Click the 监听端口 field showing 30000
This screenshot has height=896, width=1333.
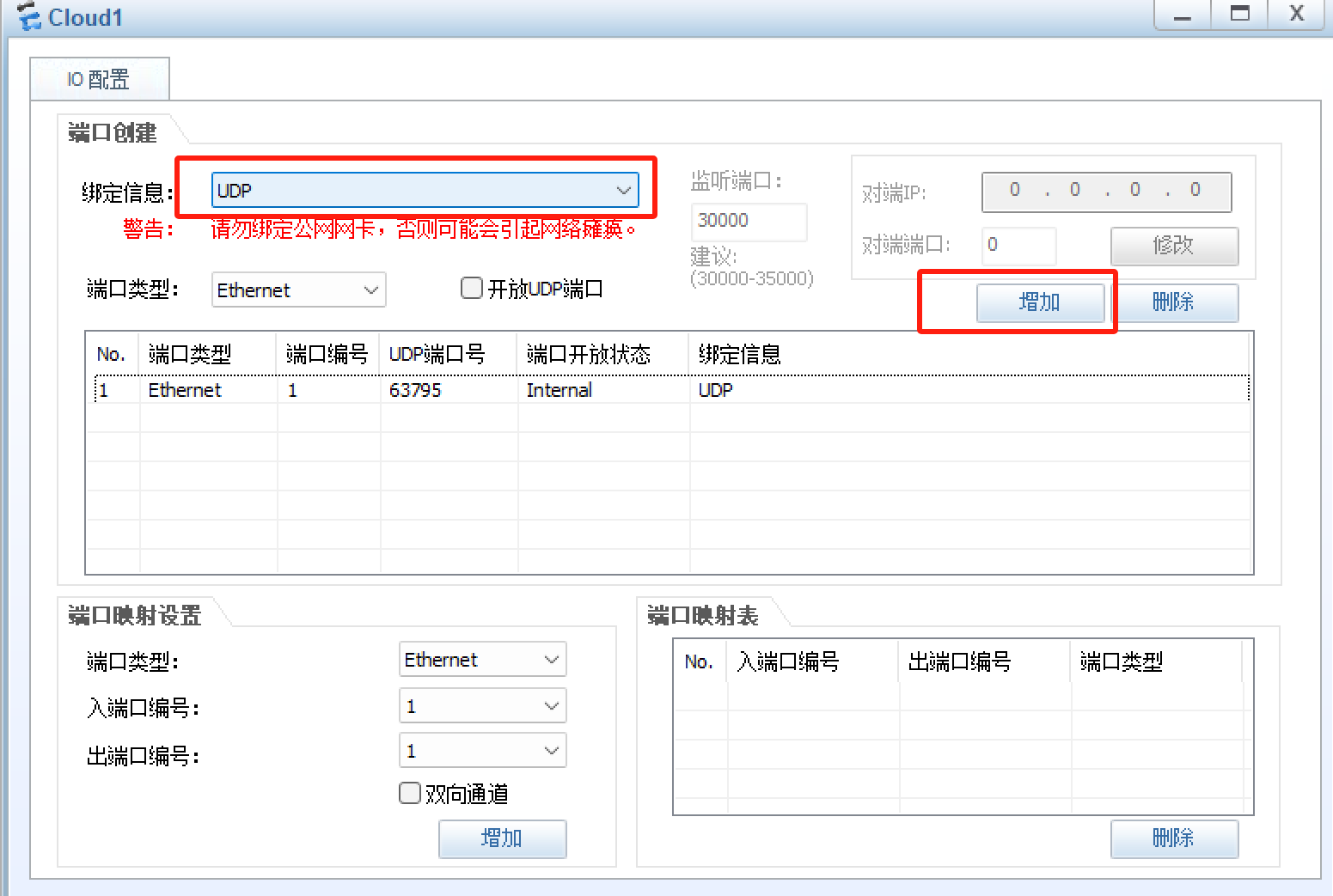pyautogui.click(x=749, y=221)
